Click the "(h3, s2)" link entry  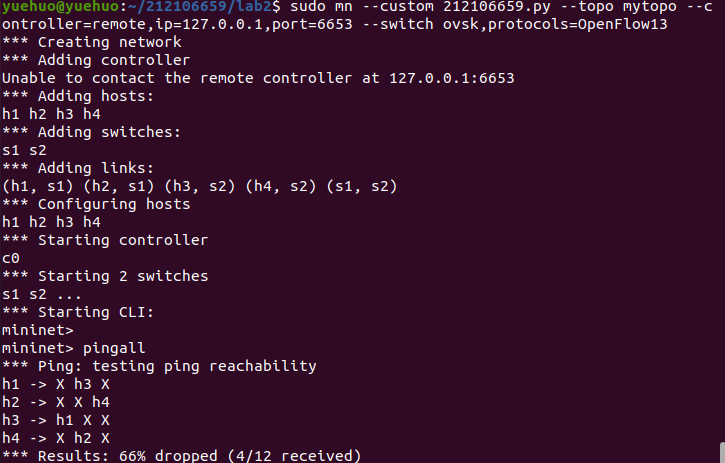coord(198,186)
